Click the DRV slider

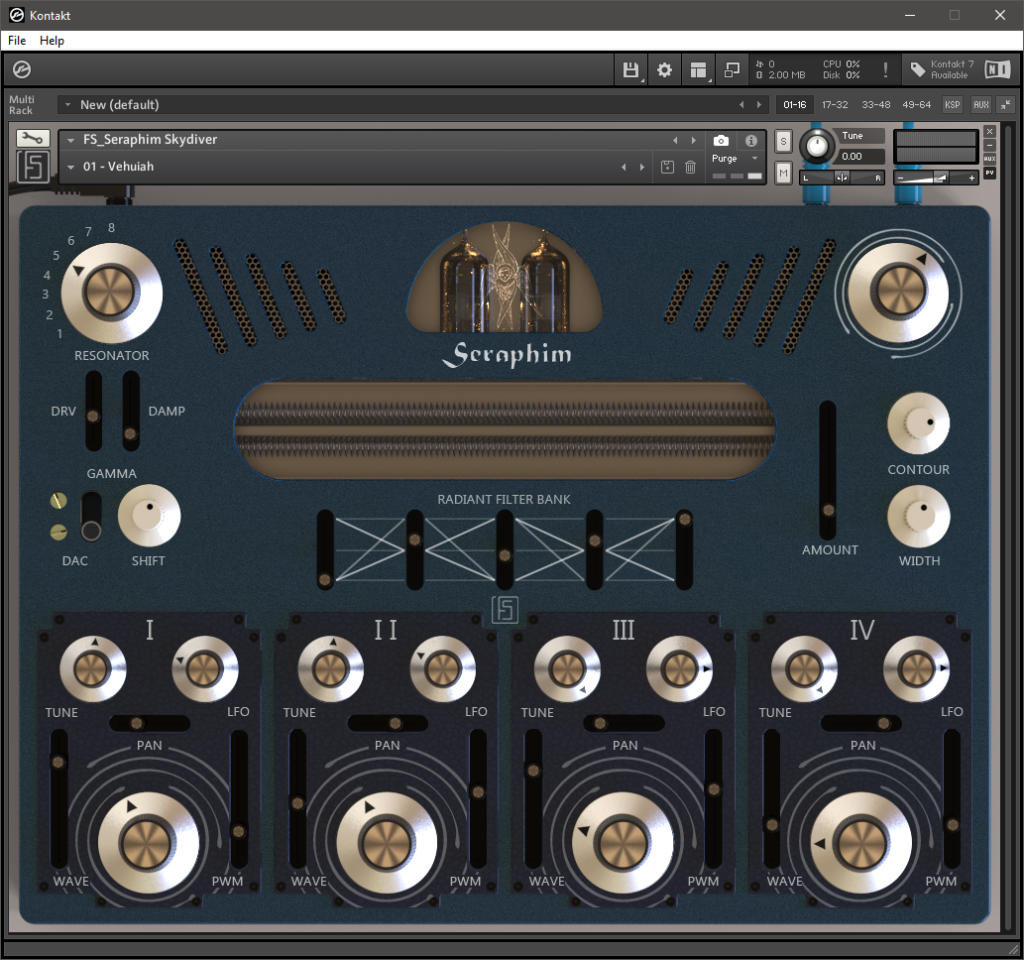point(93,411)
